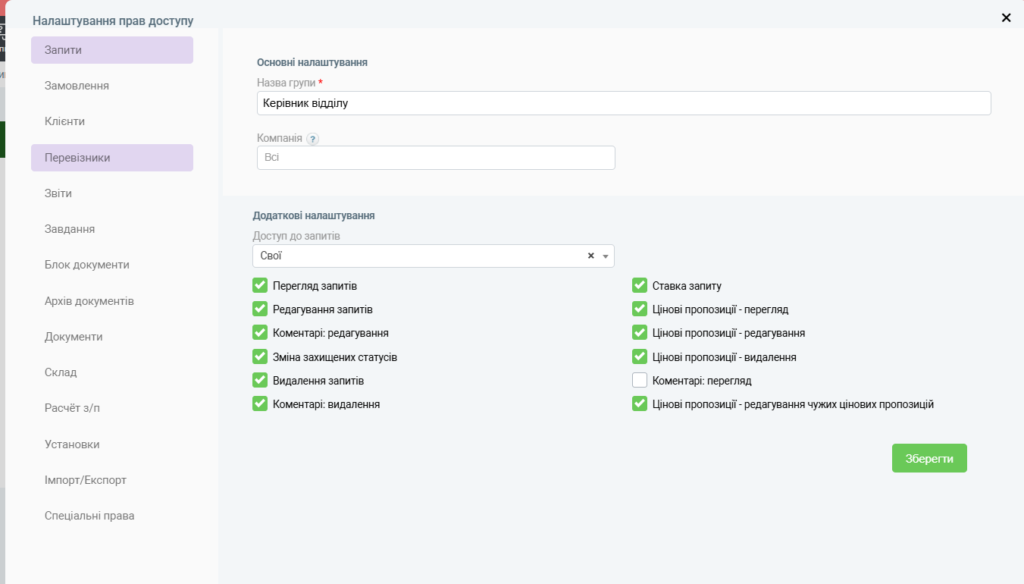Click the Зберегти button

[929, 459]
